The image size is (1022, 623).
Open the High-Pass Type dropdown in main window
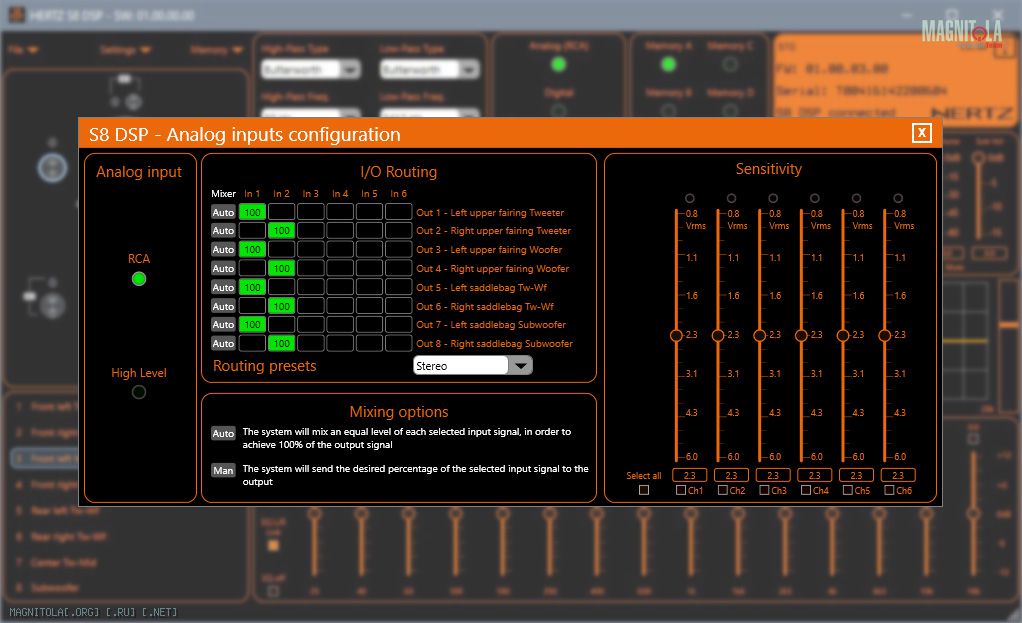pyautogui.click(x=311, y=69)
